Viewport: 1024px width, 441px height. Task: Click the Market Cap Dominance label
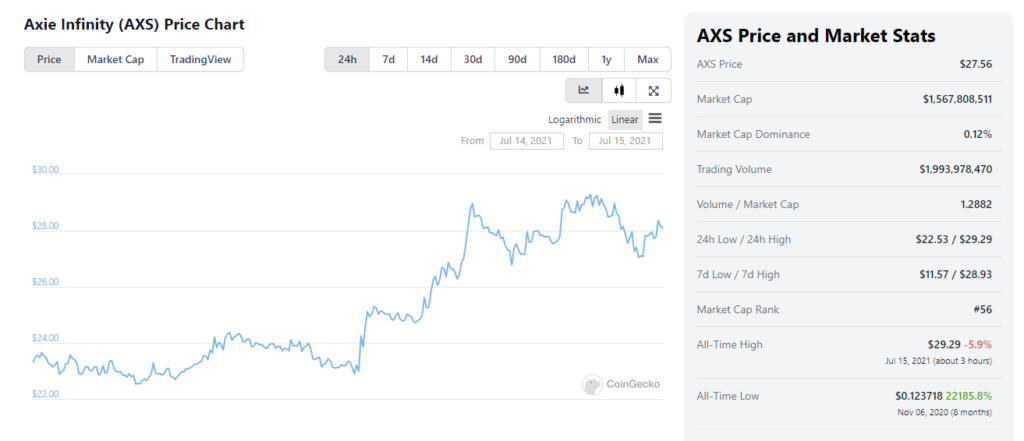point(753,134)
